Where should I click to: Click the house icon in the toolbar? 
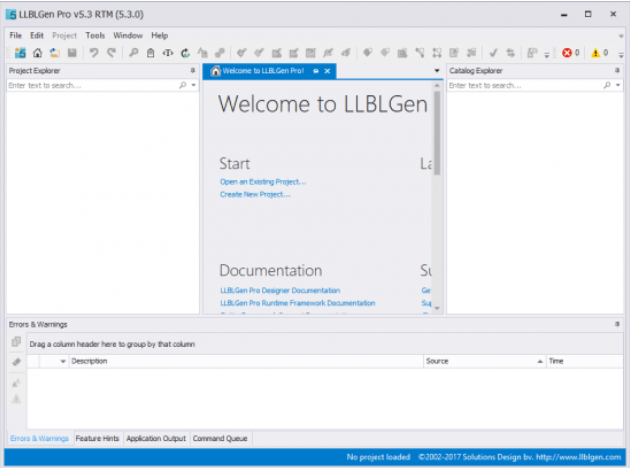pos(37,53)
